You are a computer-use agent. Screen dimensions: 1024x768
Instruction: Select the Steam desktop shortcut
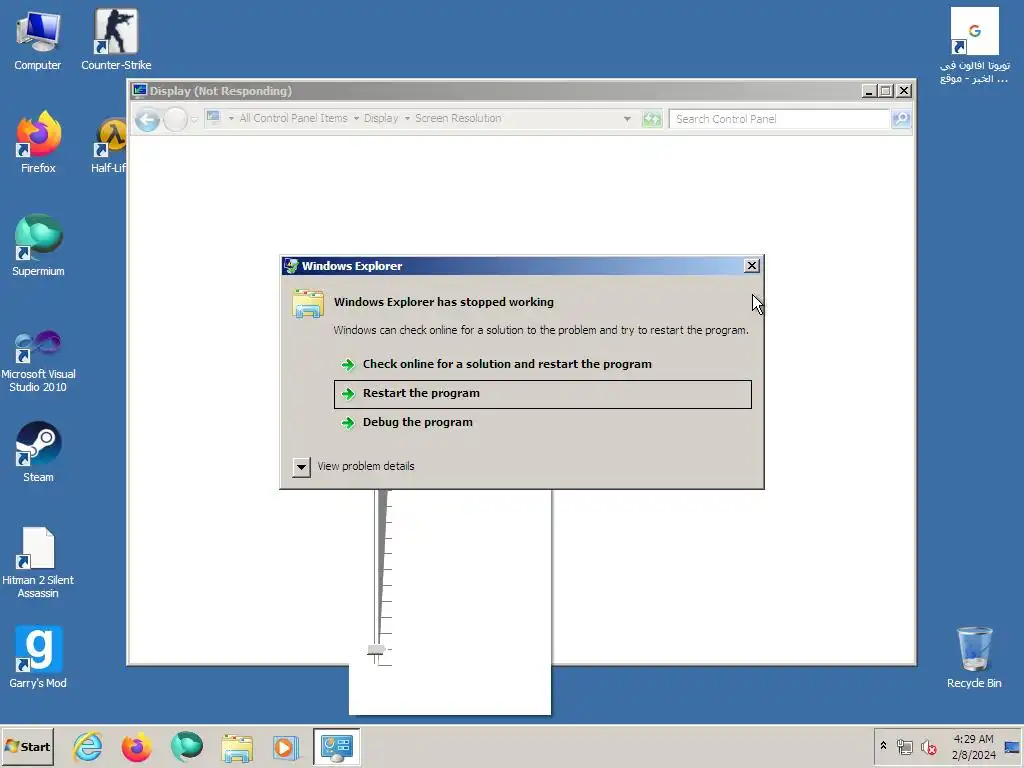tap(38, 453)
